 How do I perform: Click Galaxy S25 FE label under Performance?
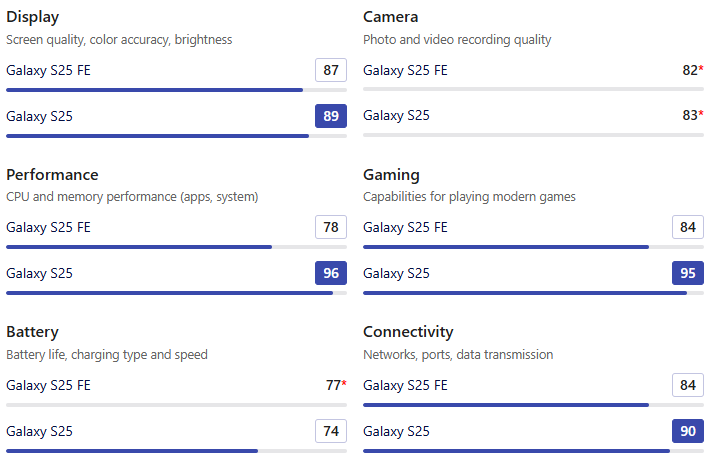(x=49, y=227)
